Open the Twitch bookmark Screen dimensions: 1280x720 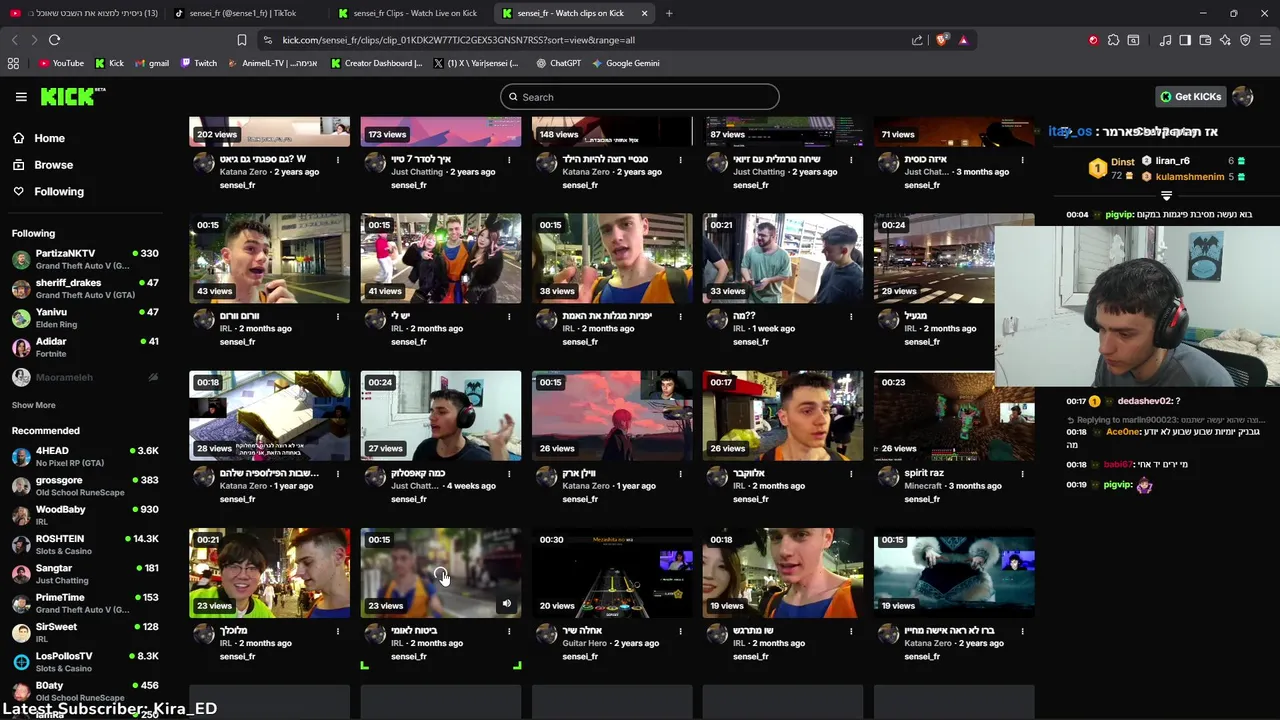pyautogui.click(x=199, y=63)
